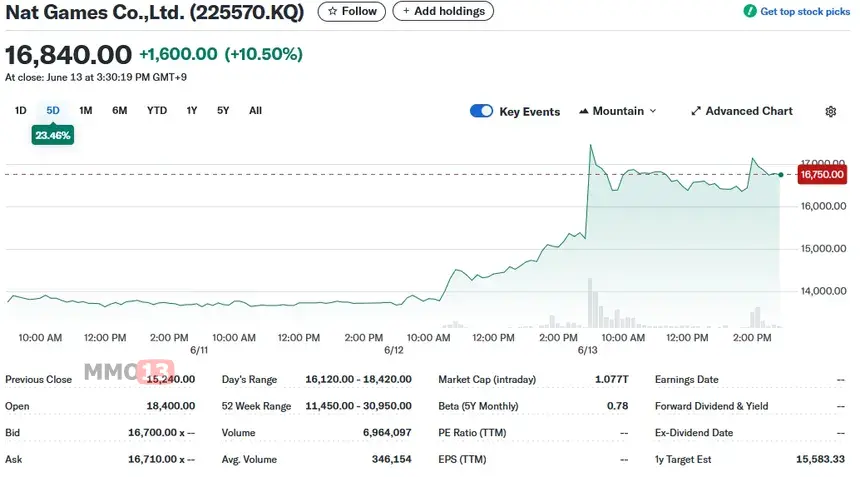Click the 15,000.00 axis label
The height and width of the screenshot is (477, 860).
[823, 249]
